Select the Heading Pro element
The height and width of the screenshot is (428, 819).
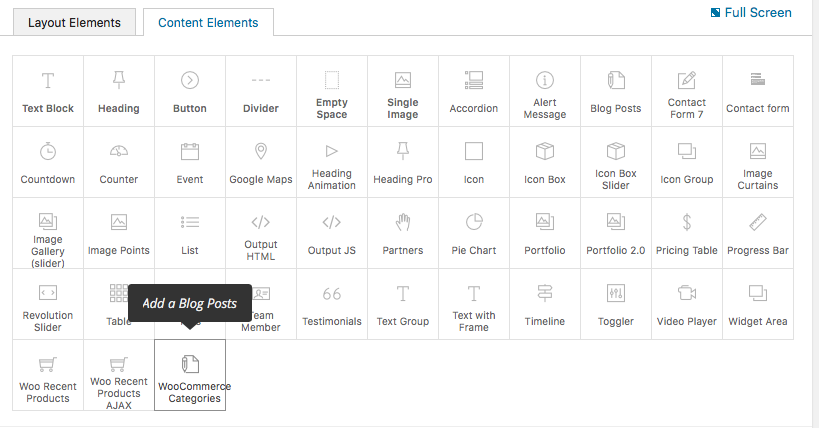[x=403, y=163]
